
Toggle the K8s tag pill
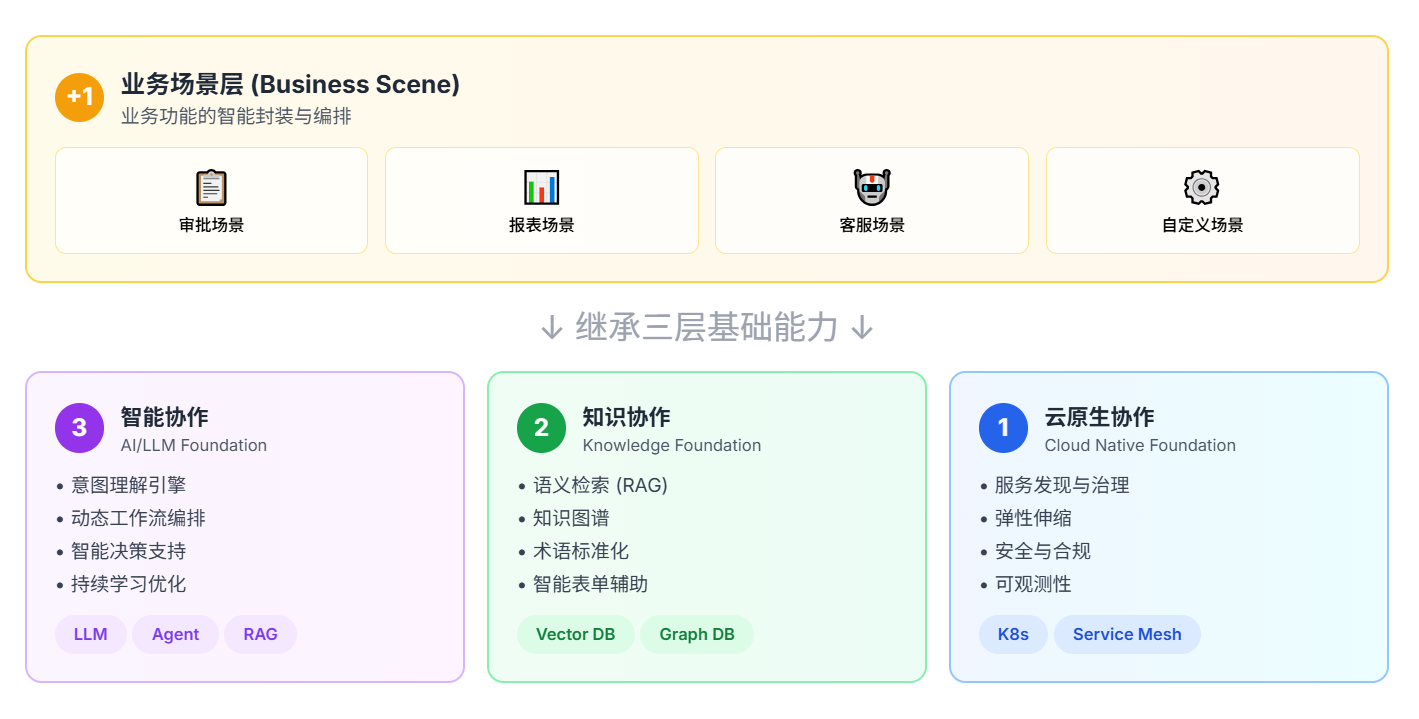(1013, 634)
